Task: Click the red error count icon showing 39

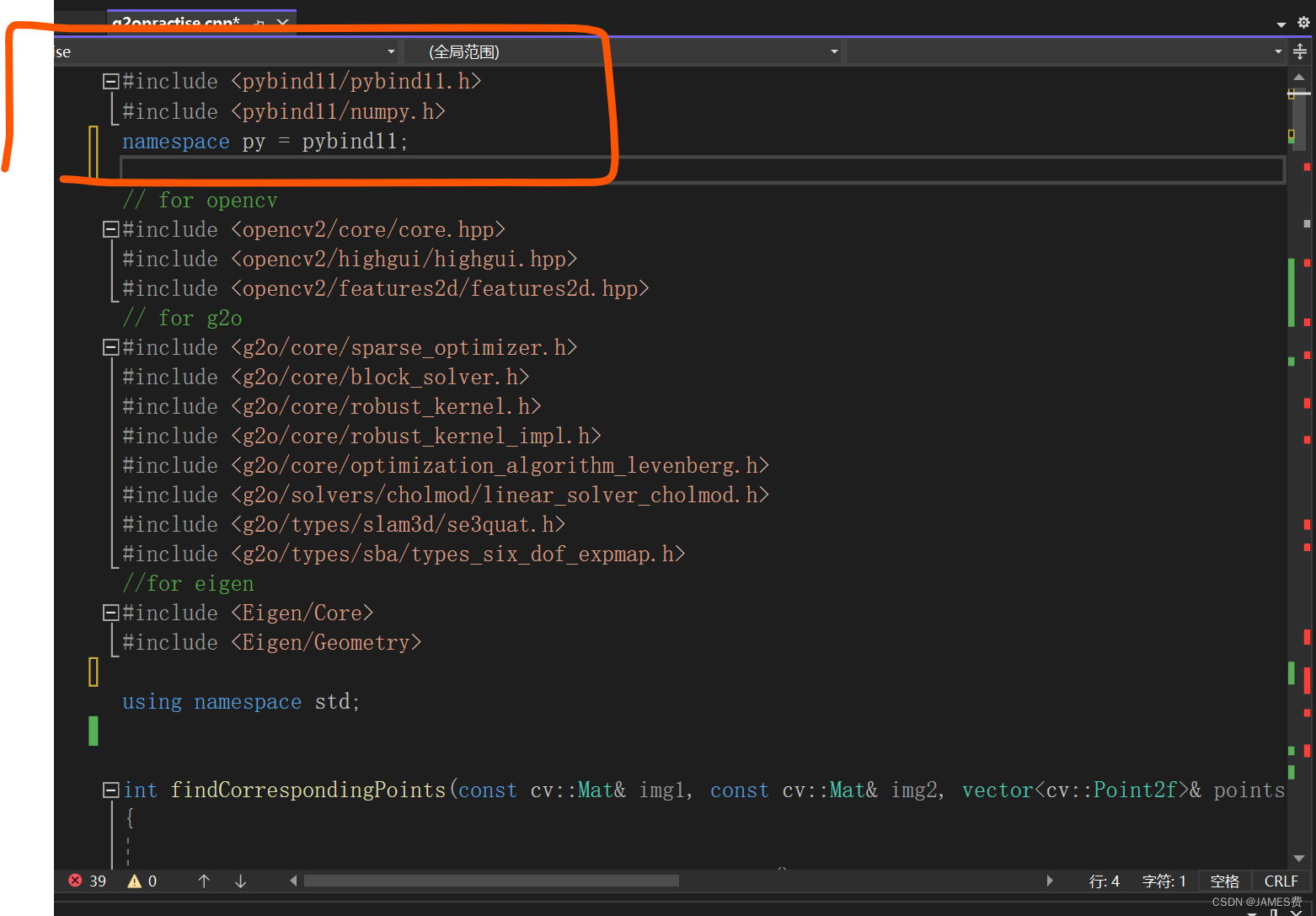Action: [x=75, y=881]
